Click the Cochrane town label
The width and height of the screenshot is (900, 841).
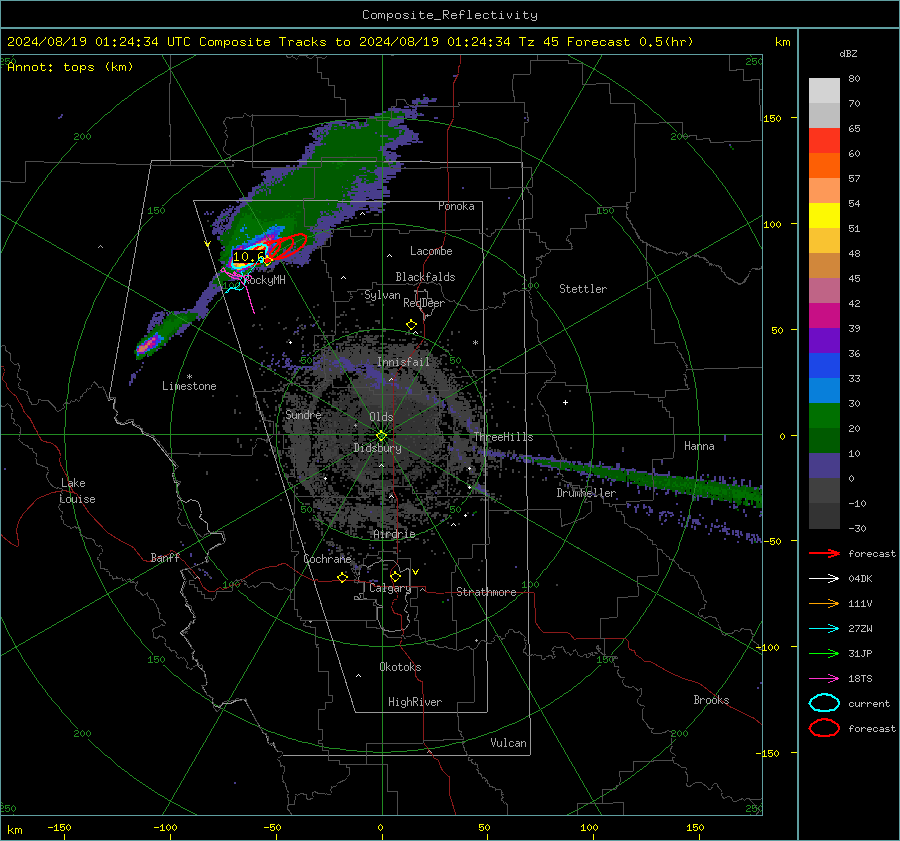tap(327, 559)
